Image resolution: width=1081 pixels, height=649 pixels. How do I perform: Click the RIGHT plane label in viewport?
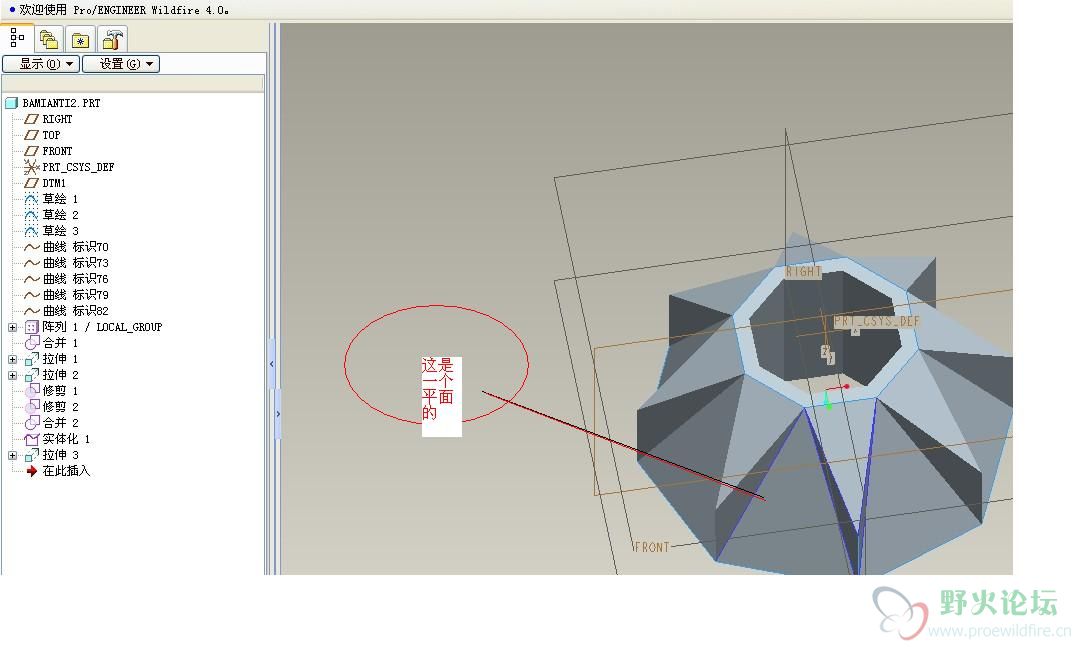point(804,272)
